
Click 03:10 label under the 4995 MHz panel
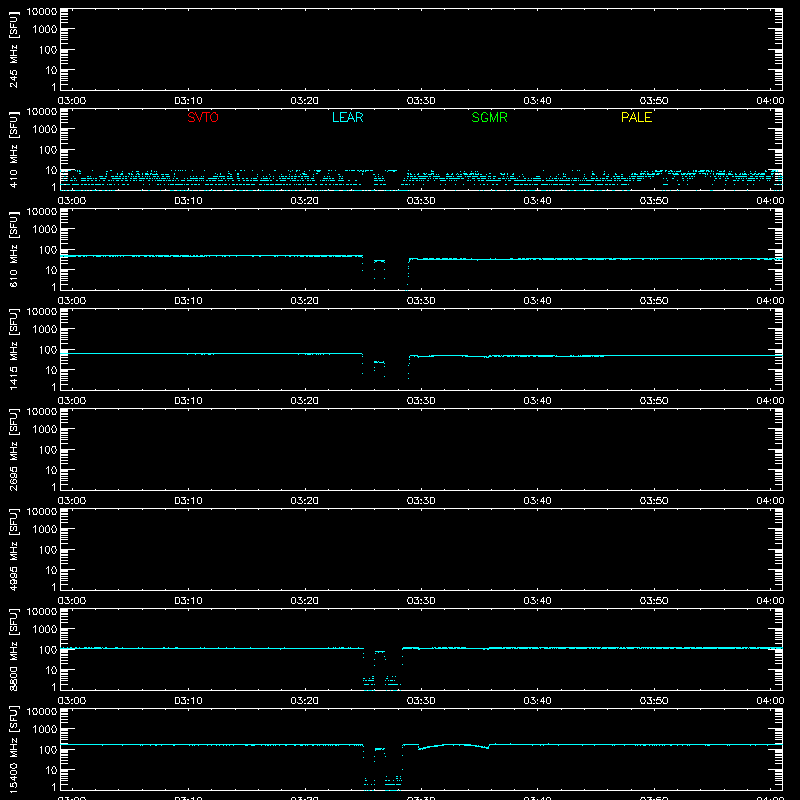click(188, 601)
